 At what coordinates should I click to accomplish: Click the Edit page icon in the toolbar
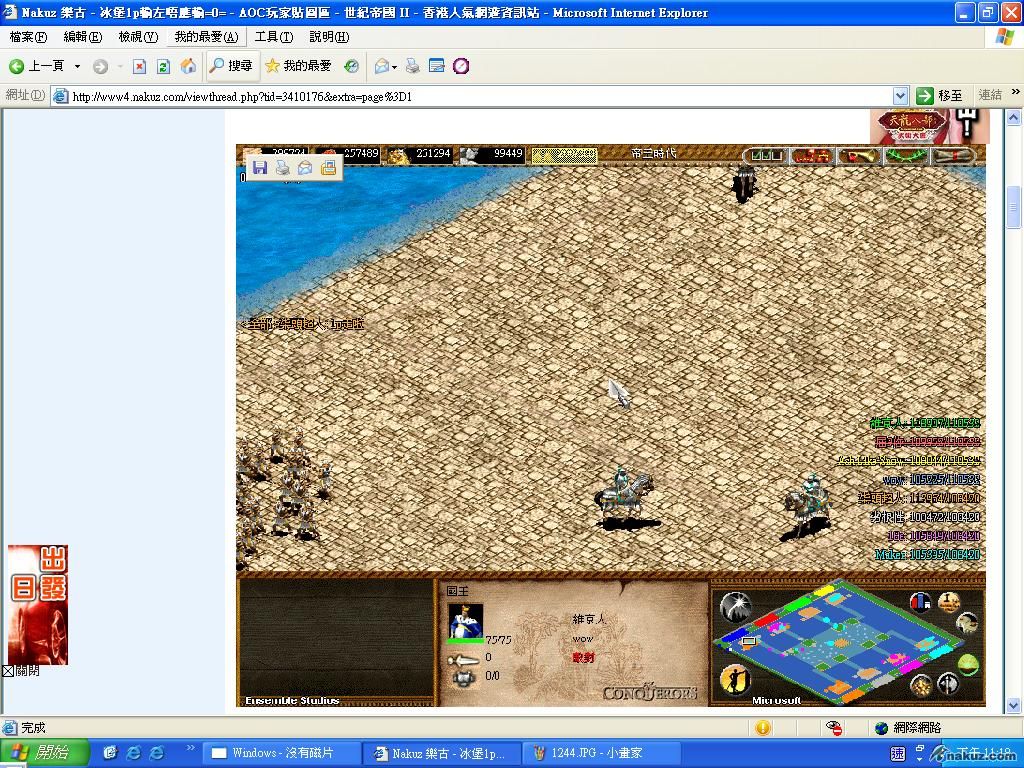click(x=436, y=66)
